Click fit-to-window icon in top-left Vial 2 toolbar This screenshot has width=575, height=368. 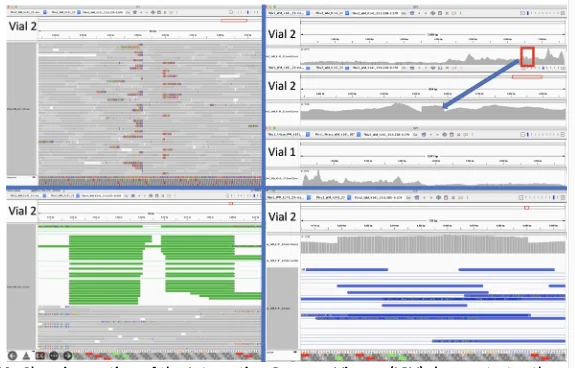coord(165,12)
